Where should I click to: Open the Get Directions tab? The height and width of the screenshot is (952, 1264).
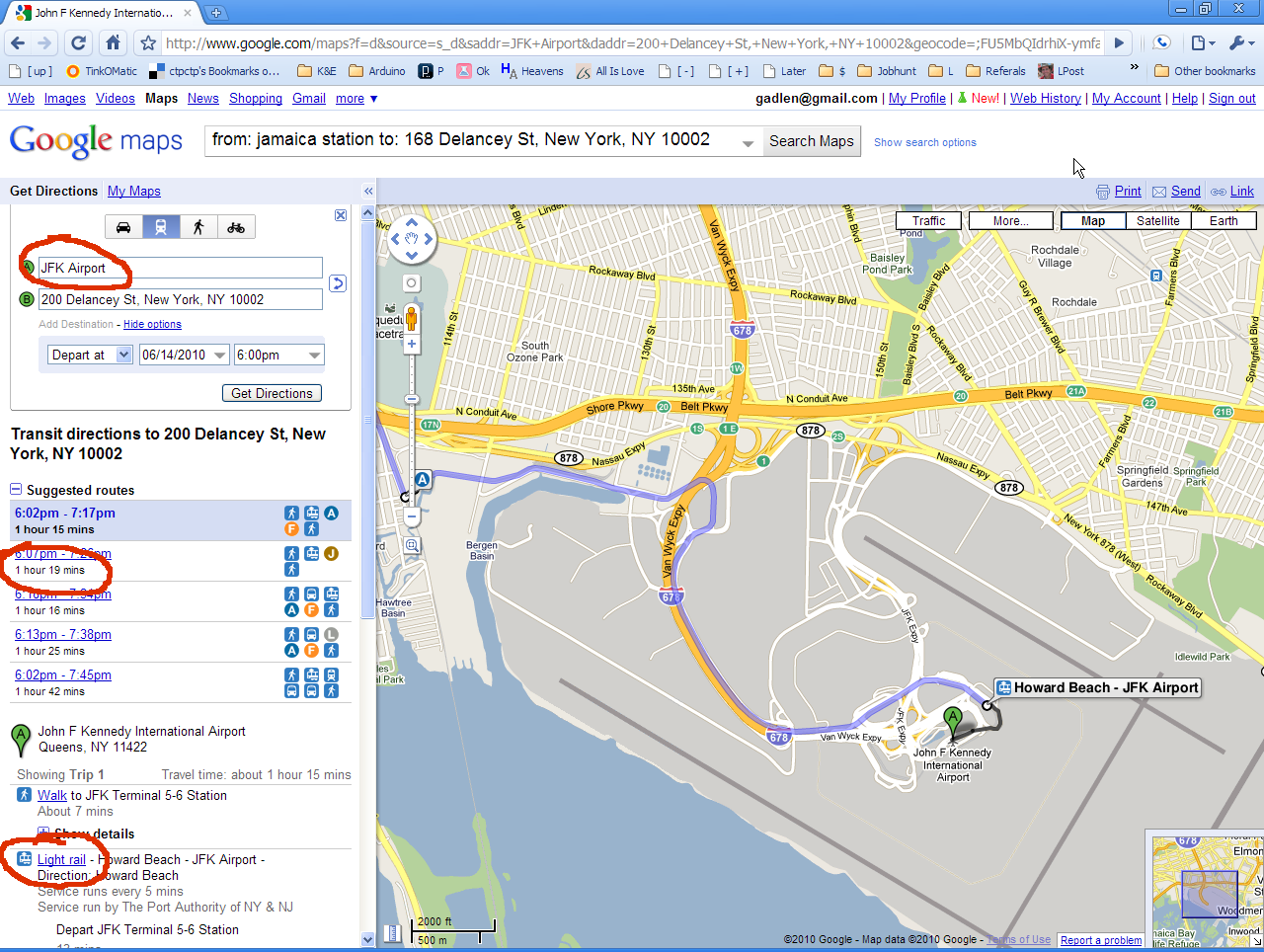click(x=54, y=191)
